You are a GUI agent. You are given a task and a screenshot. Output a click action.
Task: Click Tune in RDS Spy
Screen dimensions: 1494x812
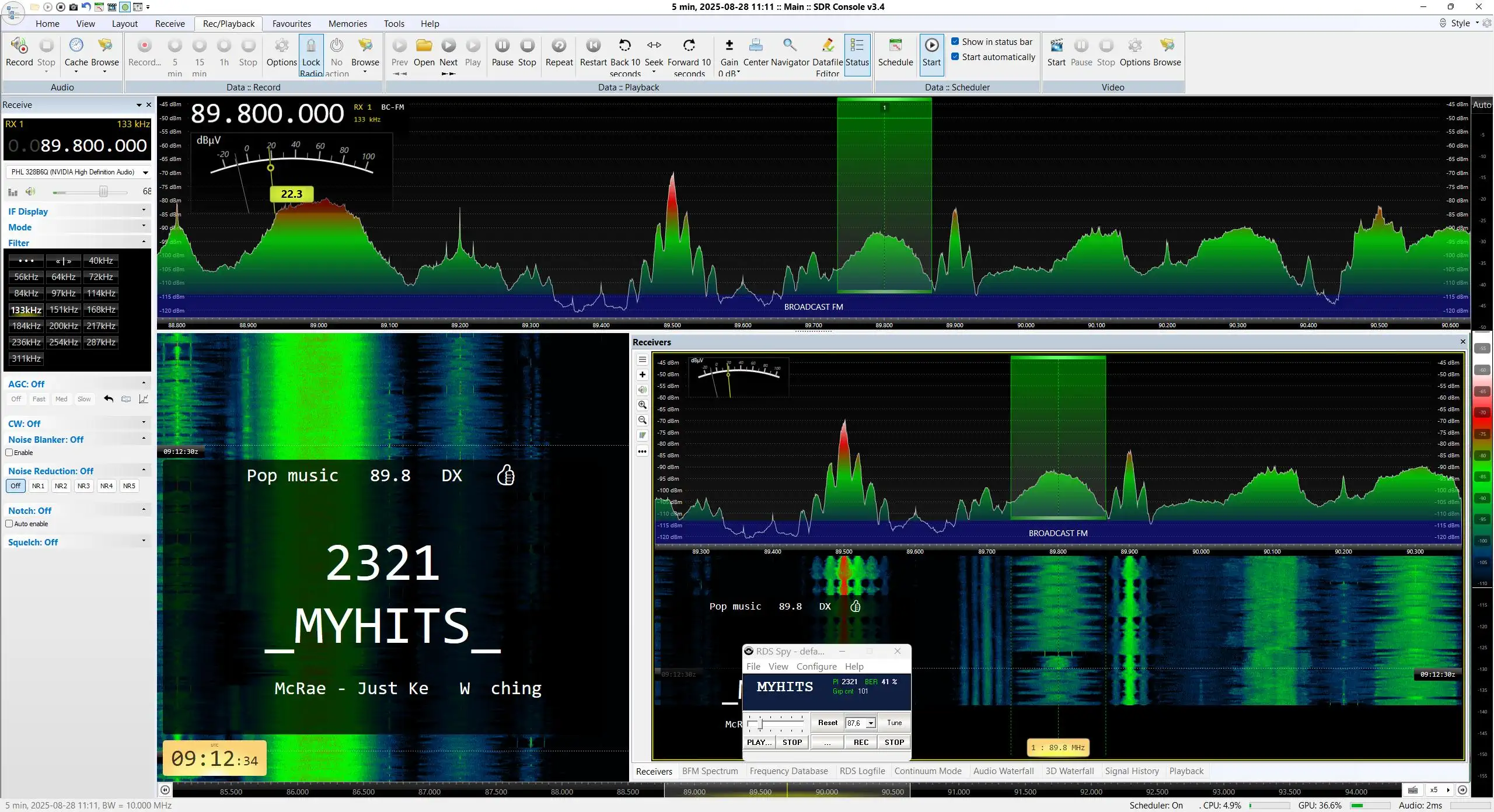(x=894, y=723)
